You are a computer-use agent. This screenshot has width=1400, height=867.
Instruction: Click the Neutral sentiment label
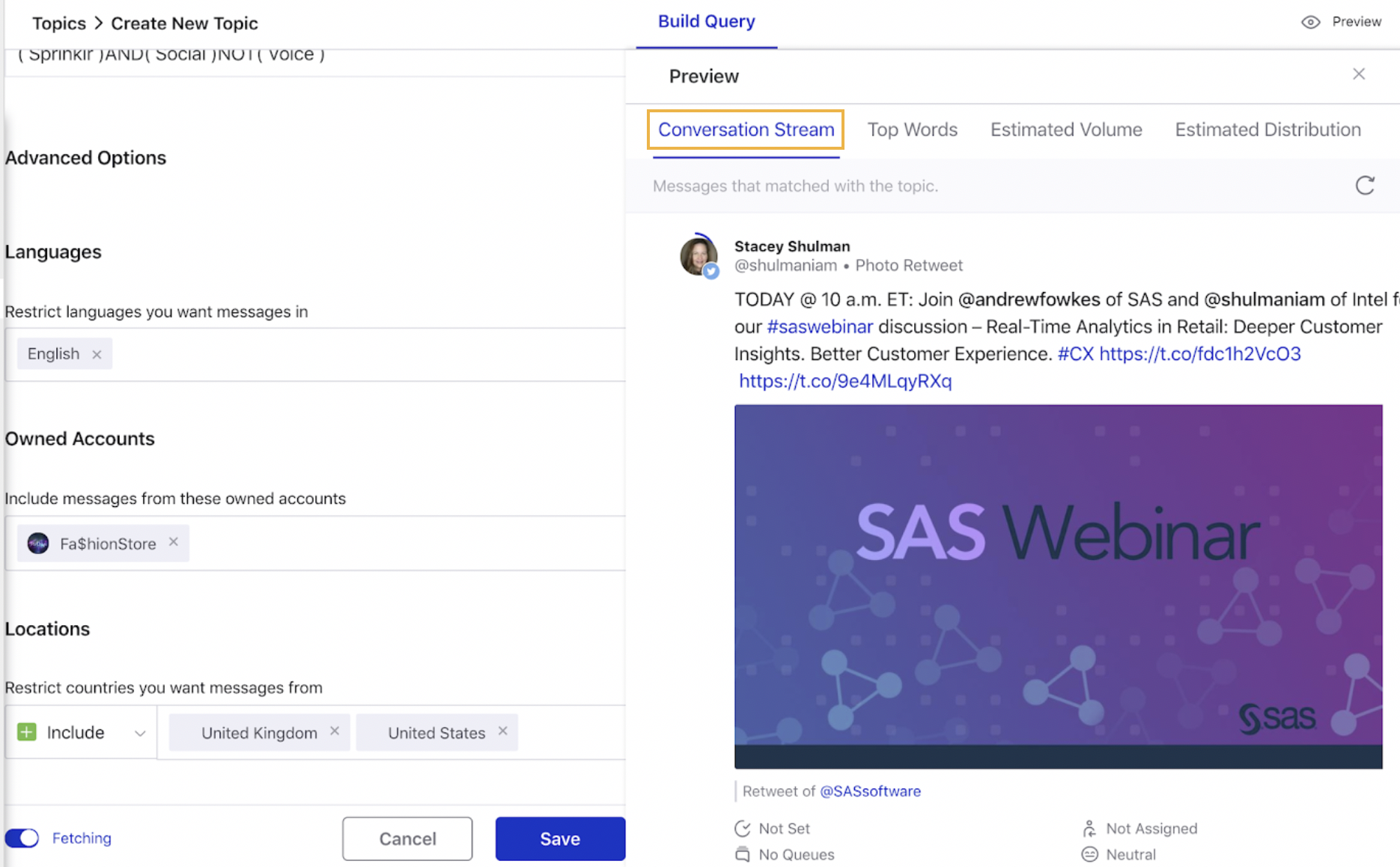coord(1130,854)
